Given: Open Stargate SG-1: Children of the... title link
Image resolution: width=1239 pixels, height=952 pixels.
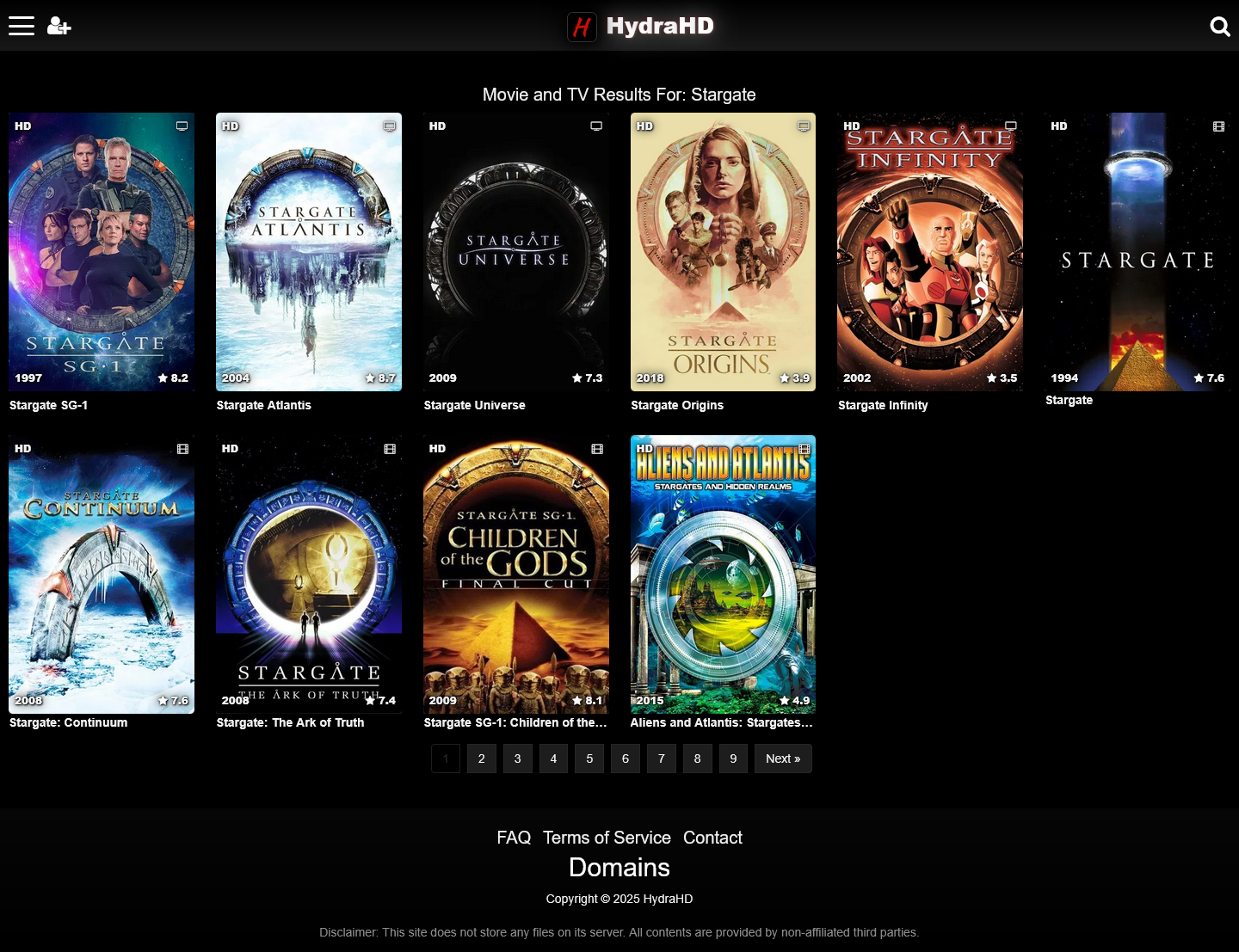Looking at the screenshot, I should coord(515,722).
